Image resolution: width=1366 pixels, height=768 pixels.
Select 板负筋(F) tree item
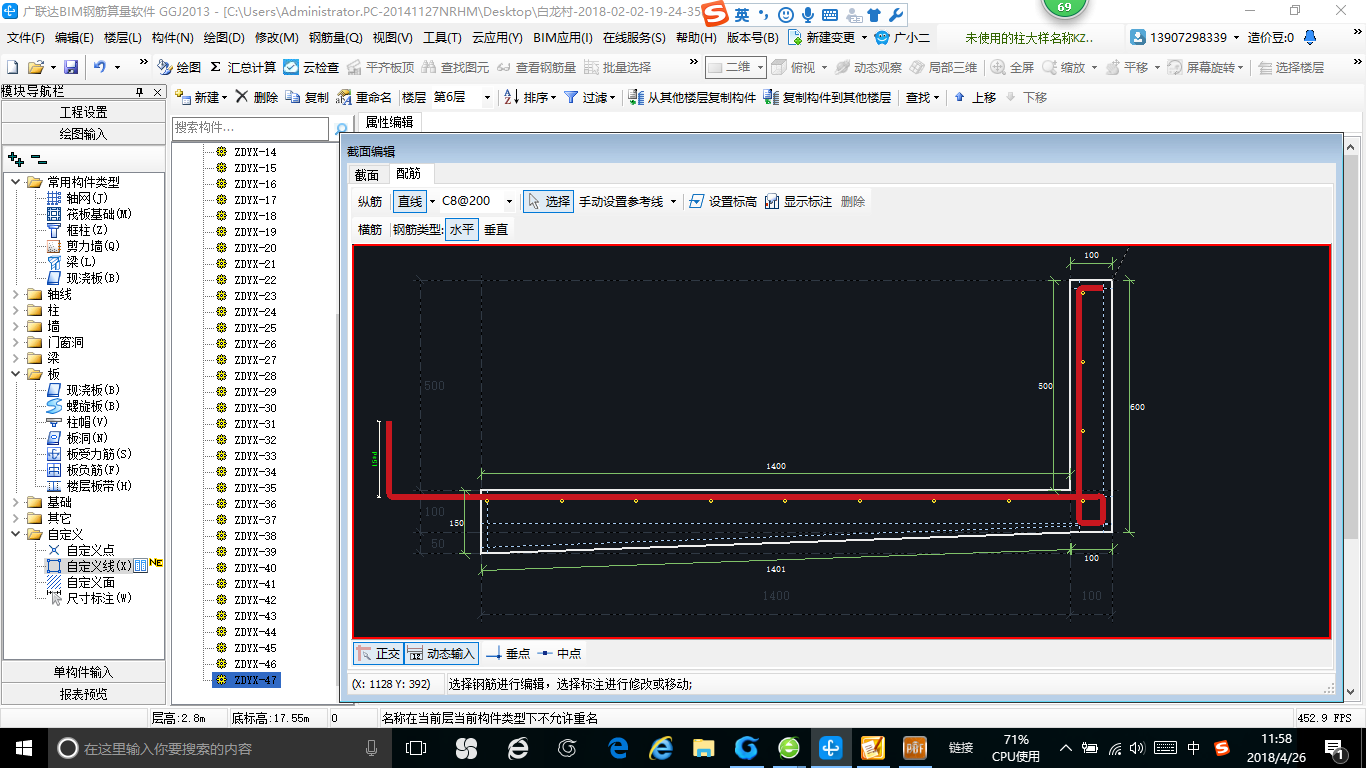pyautogui.click(x=84, y=470)
